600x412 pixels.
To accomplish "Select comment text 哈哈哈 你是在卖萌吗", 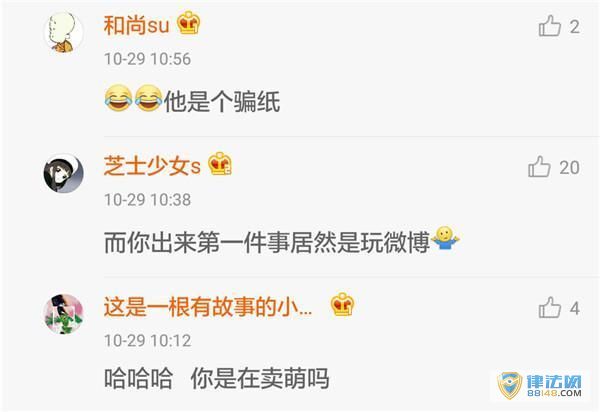I will coord(217,378).
